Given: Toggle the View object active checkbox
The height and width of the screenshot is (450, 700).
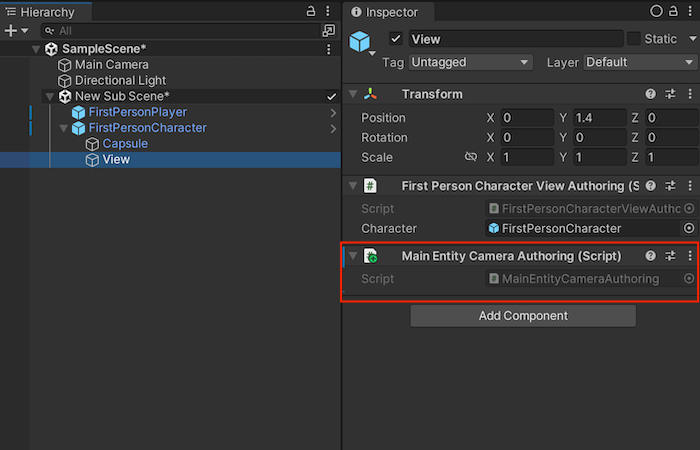Looking at the screenshot, I should click(396, 39).
